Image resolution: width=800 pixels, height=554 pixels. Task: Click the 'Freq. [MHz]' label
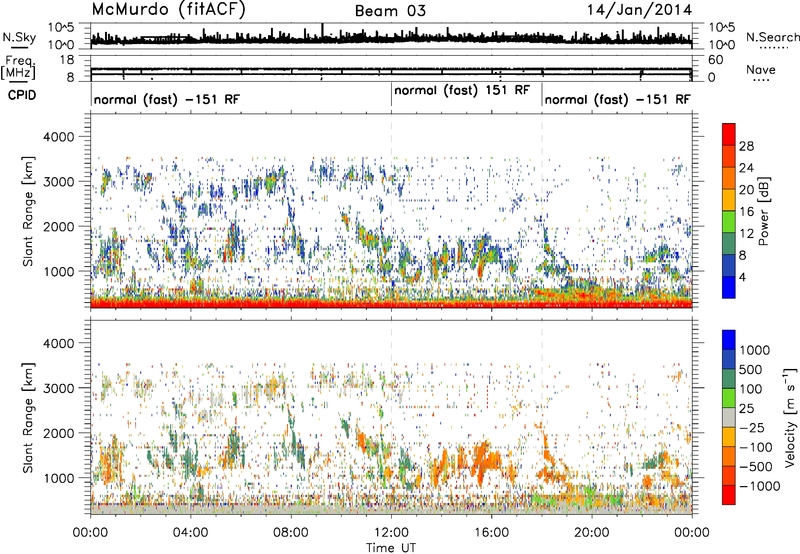click(18, 68)
